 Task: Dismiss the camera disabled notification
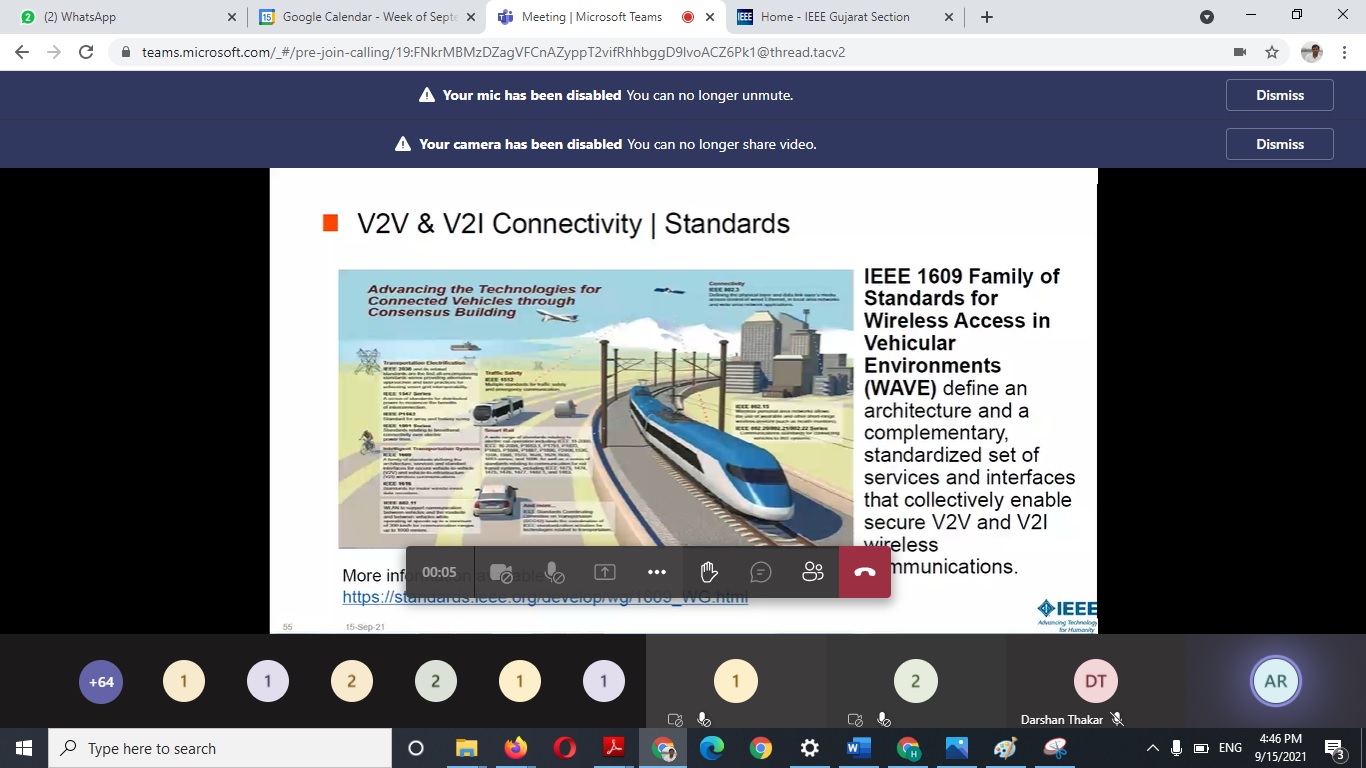click(x=1279, y=144)
